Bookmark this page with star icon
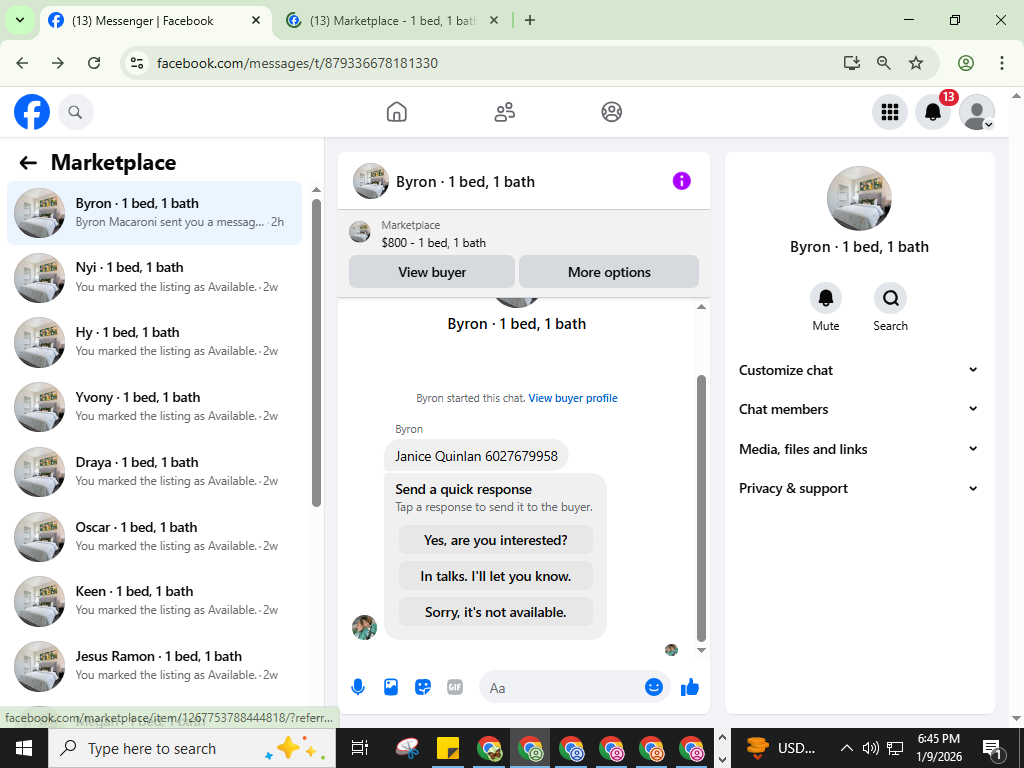Screen dimensions: 1024x768 [x=916, y=63]
